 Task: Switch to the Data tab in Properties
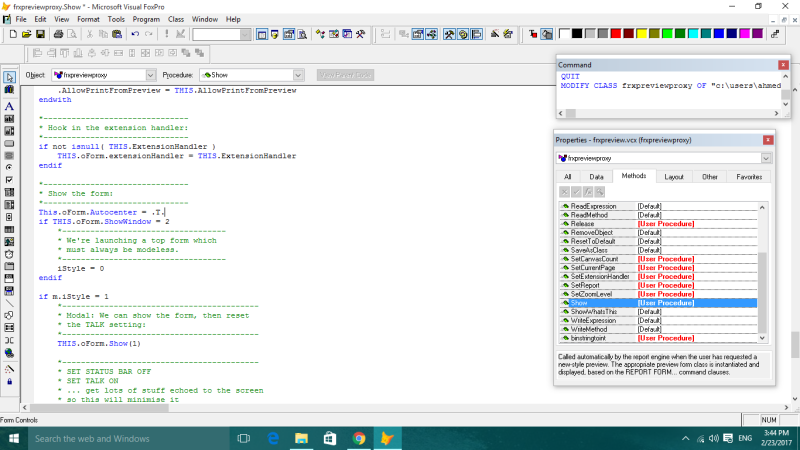coord(596,177)
